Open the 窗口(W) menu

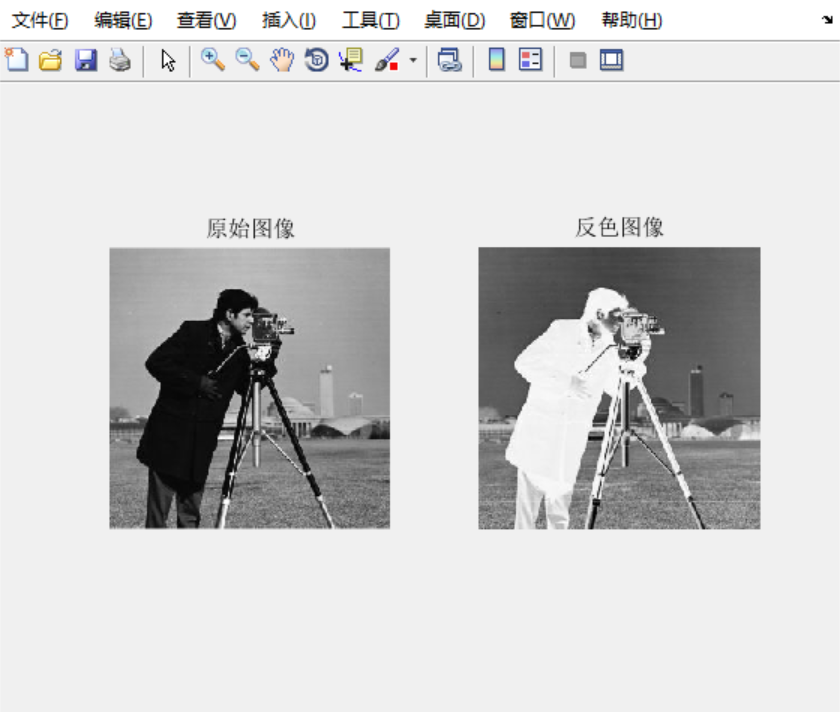point(542,20)
